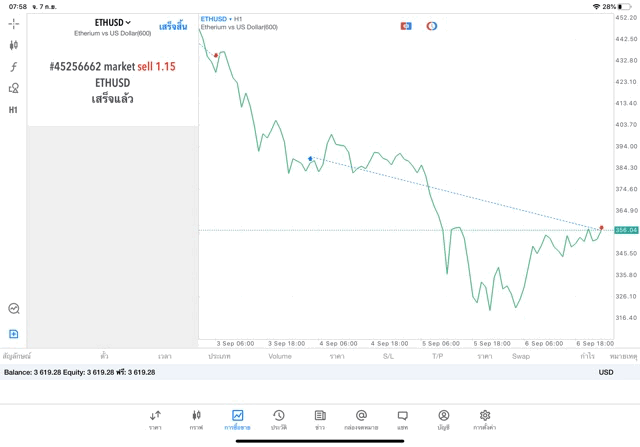
Task: Tap the blue new order icon
Action: 14,334
